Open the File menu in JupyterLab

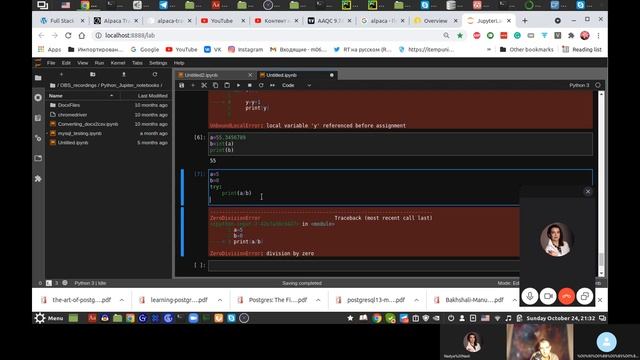51,63
